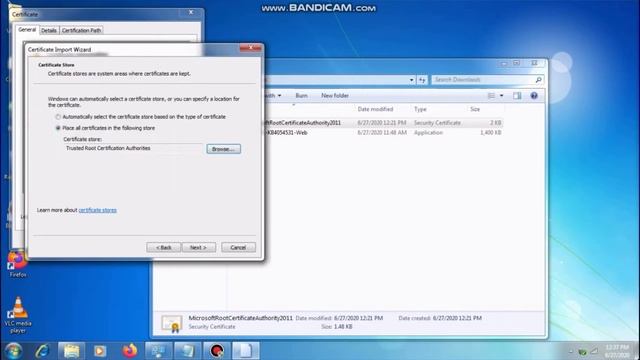The width and height of the screenshot is (640, 360).
Task: Open Certification Path tab in Certificate window
Action: (81, 30)
